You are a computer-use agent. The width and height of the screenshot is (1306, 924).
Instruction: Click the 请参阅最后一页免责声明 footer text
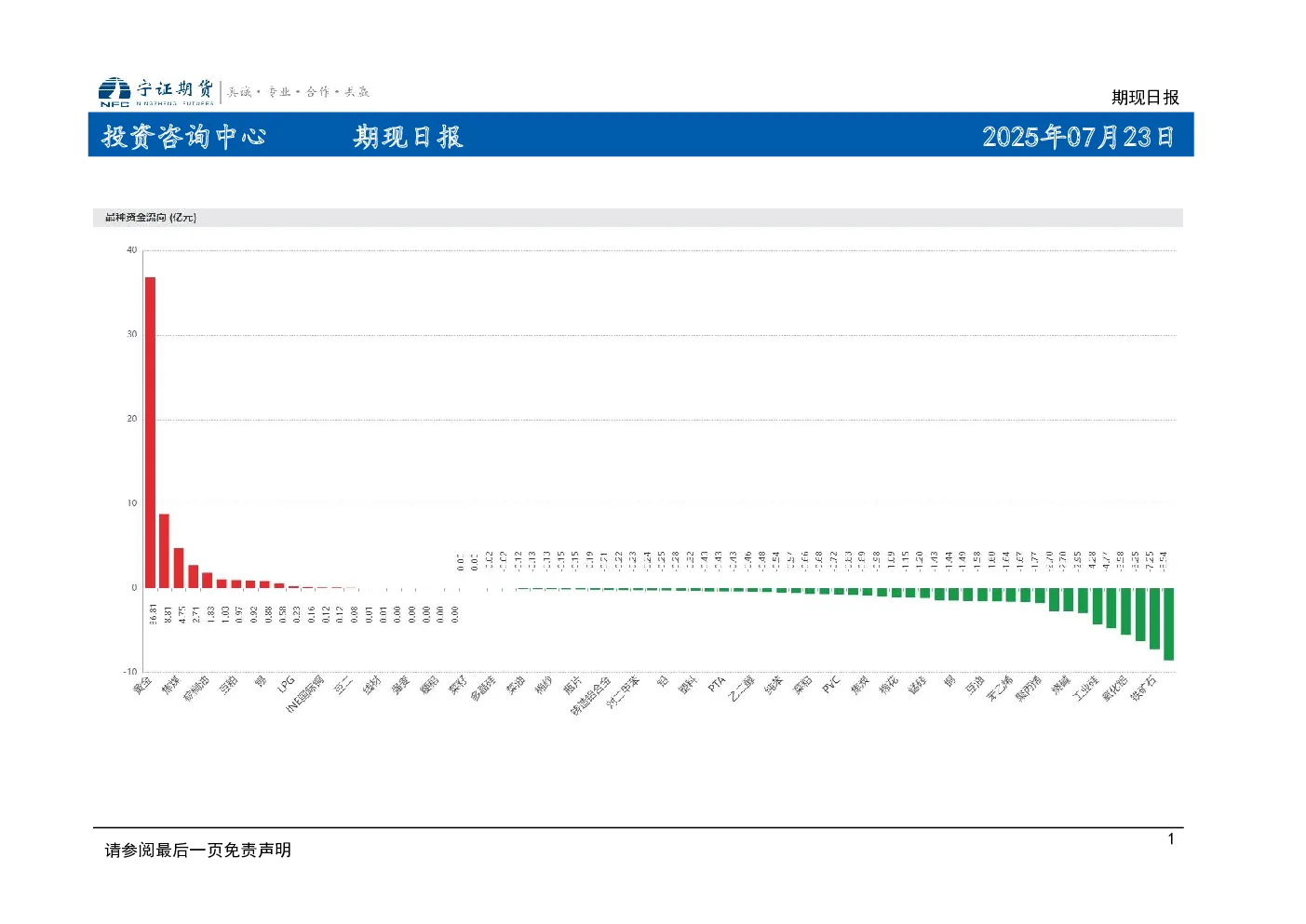pyautogui.click(x=198, y=850)
